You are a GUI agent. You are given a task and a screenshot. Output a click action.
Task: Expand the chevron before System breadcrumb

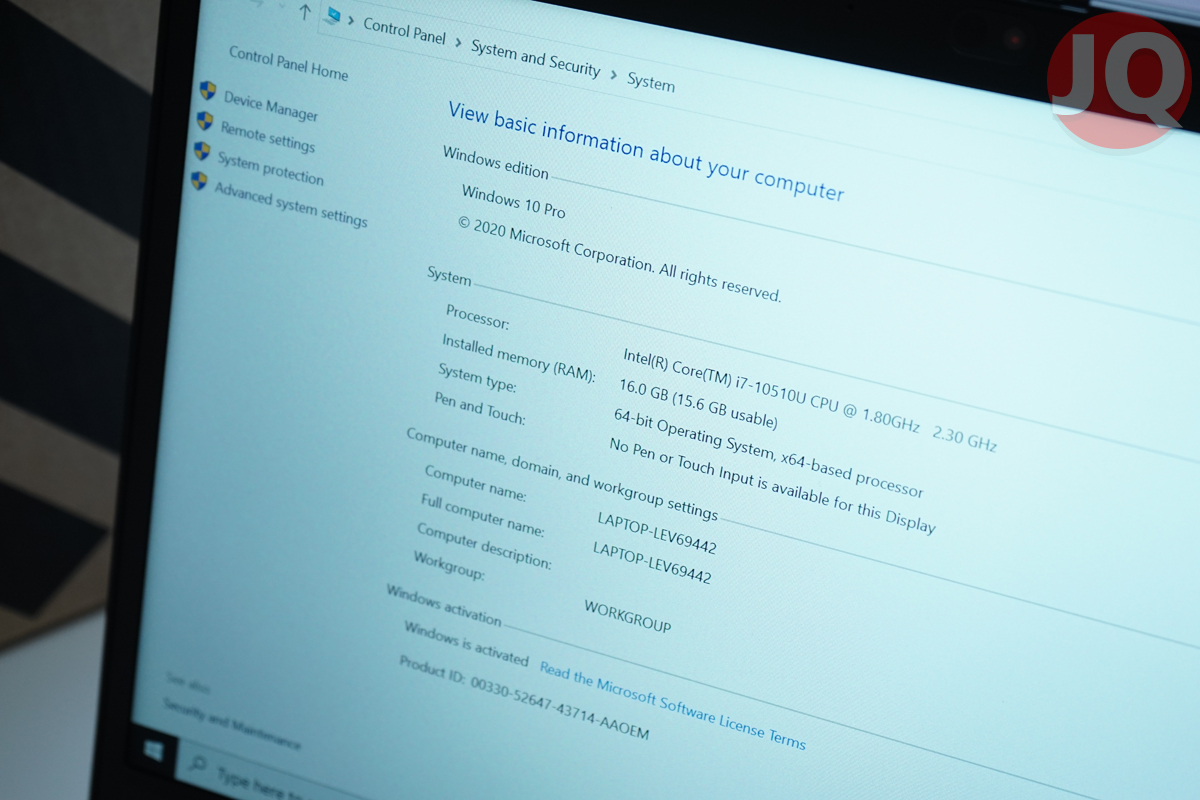614,75
